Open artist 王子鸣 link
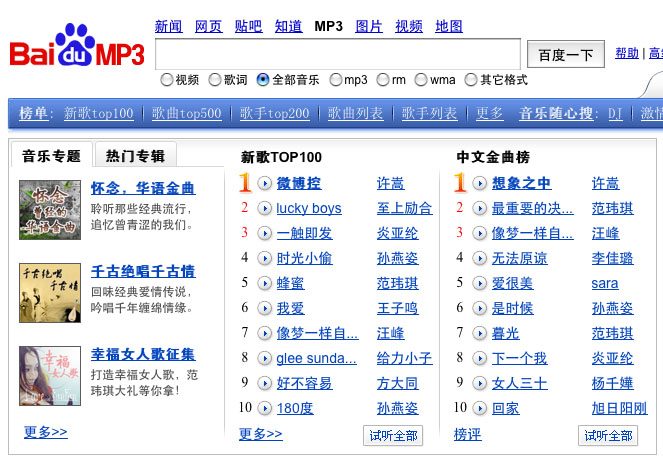The width and height of the screenshot is (663, 462). [x=397, y=308]
